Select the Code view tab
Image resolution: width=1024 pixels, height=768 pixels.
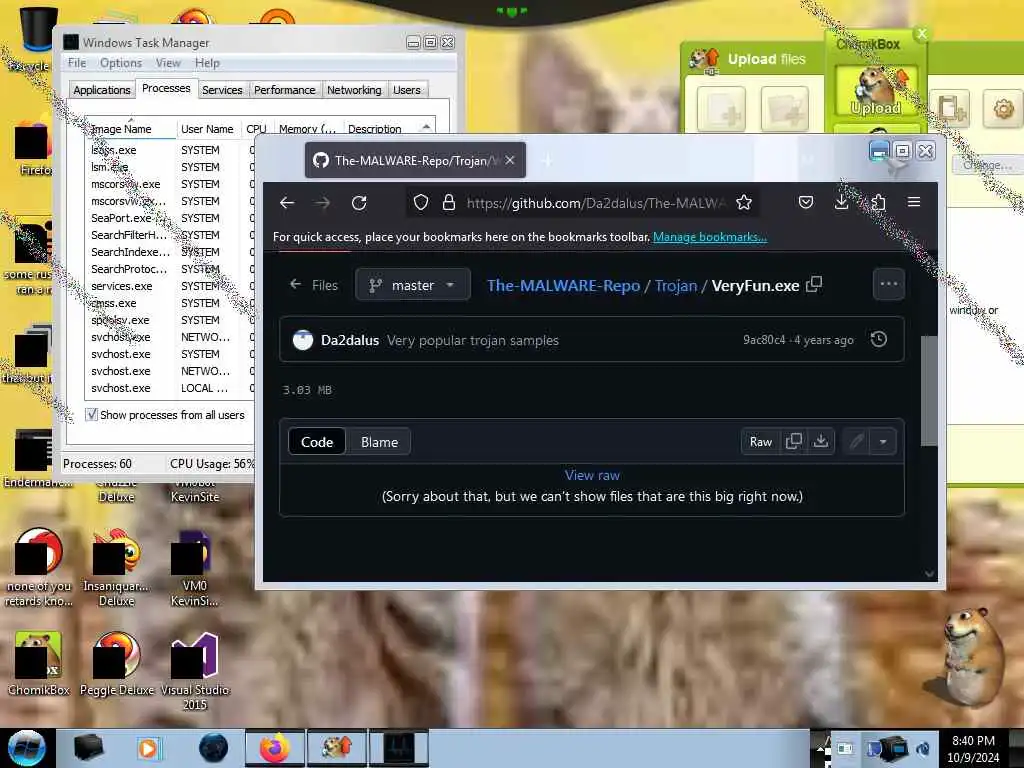point(317,442)
